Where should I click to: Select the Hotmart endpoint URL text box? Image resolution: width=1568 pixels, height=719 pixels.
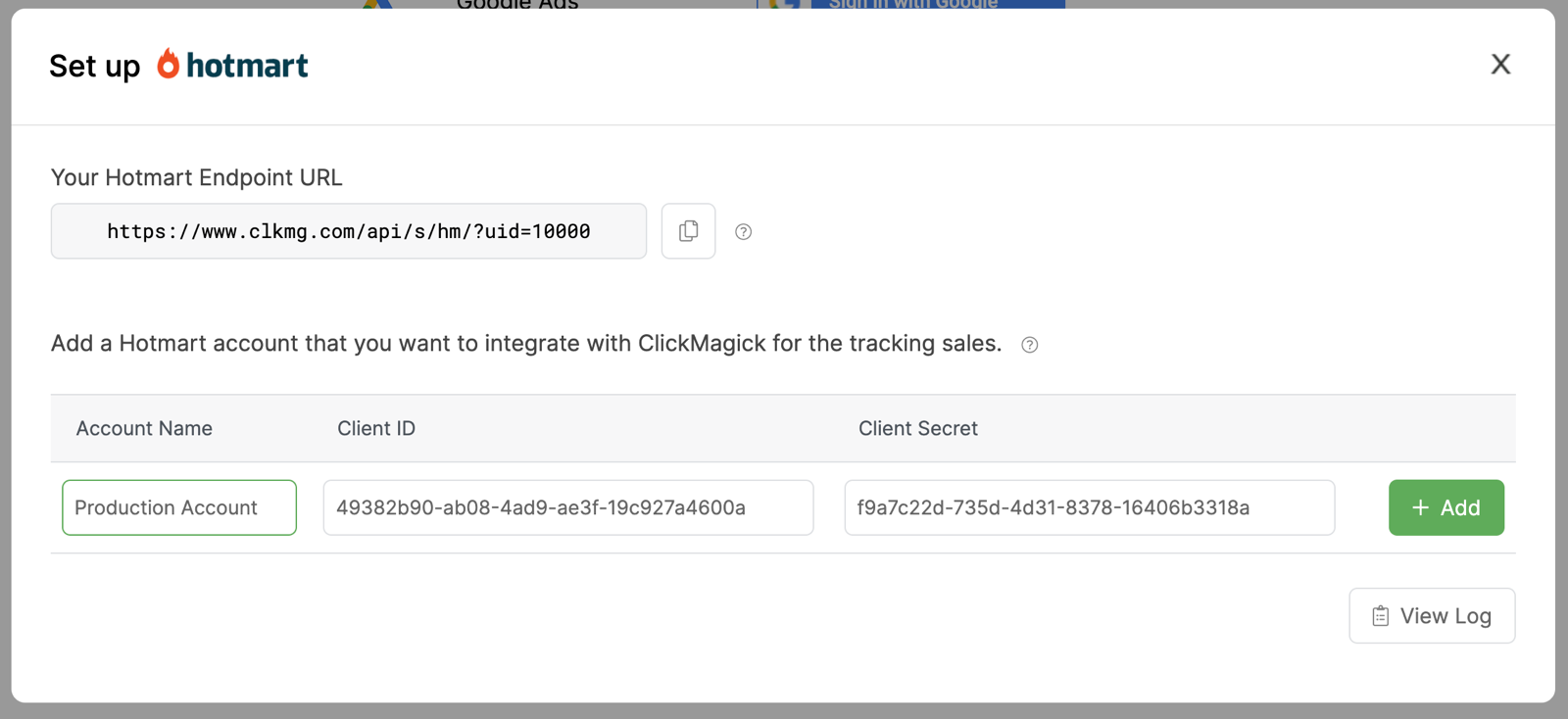coord(349,231)
